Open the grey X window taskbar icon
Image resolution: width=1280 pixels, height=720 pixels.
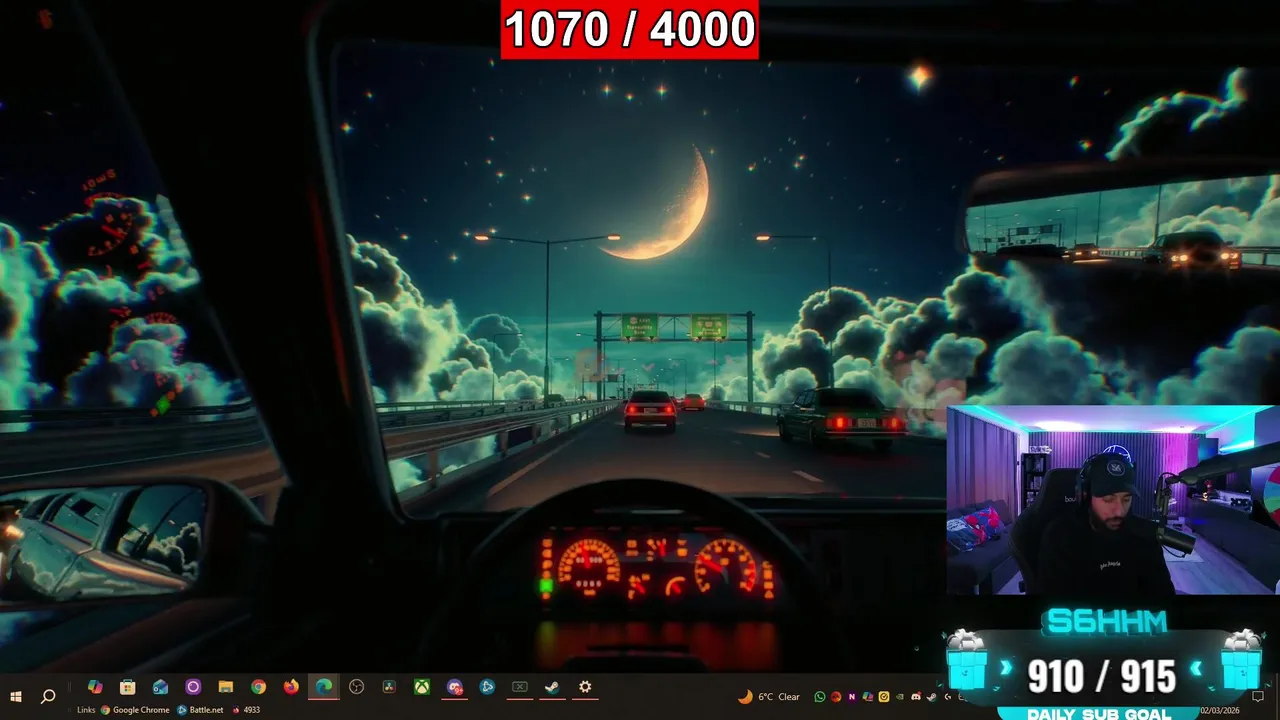[520, 687]
